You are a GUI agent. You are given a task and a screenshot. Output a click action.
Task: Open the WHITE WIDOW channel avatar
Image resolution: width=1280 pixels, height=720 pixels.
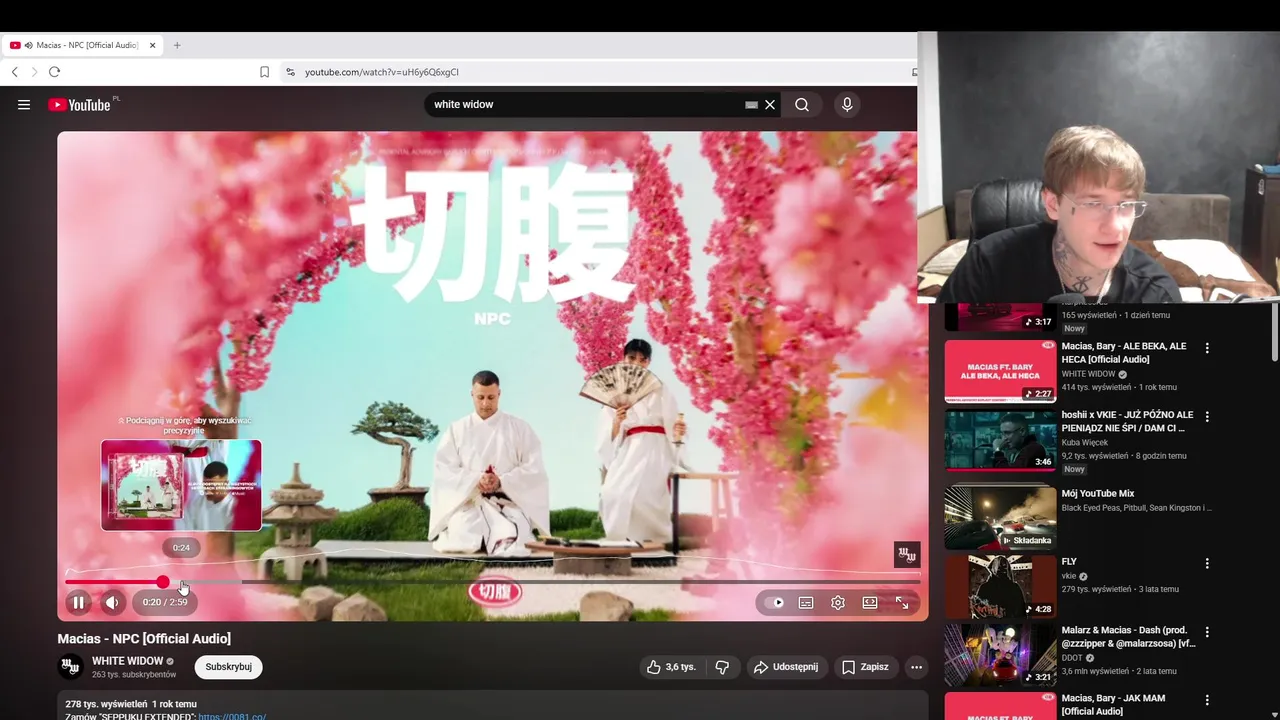click(x=71, y=667)
